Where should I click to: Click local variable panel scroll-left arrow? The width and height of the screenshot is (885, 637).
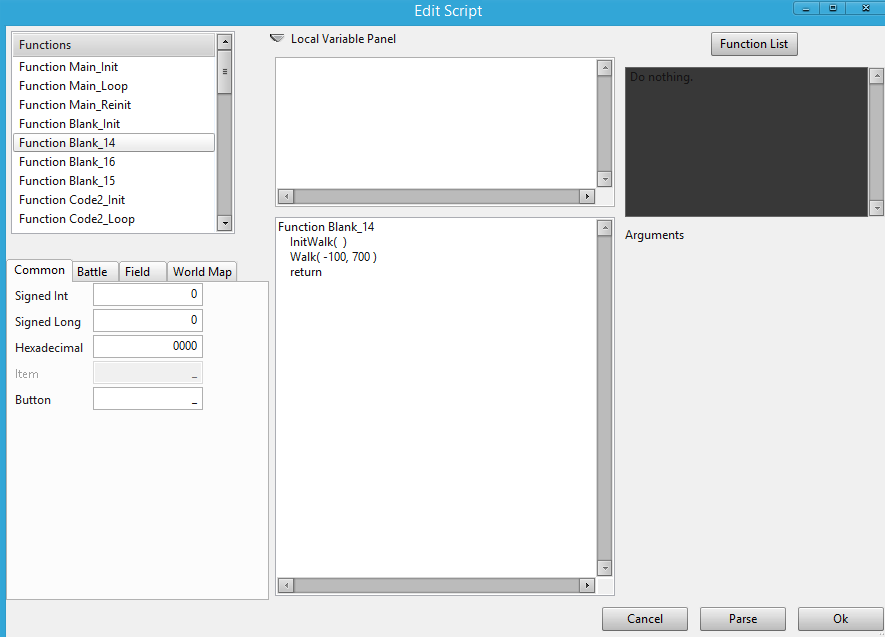point(286,196)
